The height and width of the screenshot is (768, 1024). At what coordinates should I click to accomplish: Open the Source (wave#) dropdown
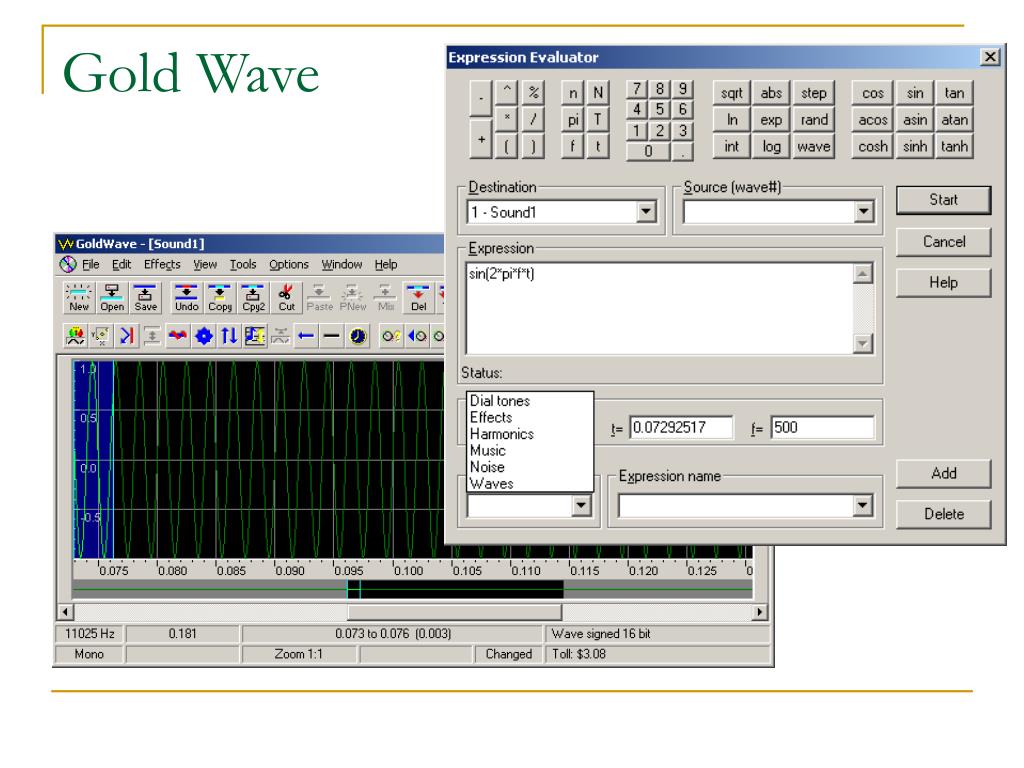[x=863, y=212]
